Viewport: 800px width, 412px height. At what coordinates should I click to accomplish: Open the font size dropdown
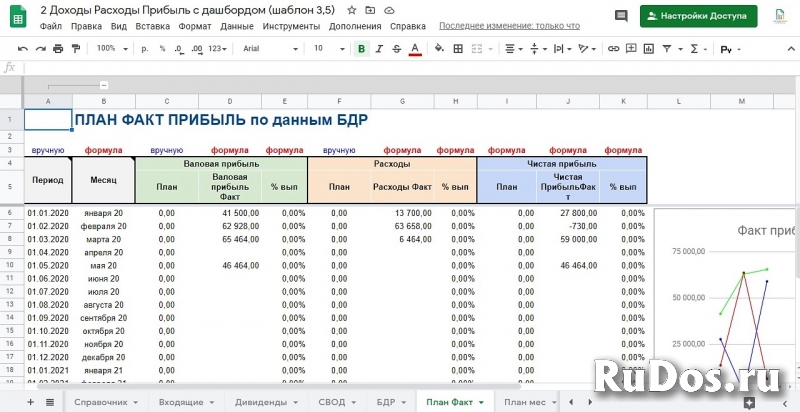pyautogui.click(x=329, y=48)
